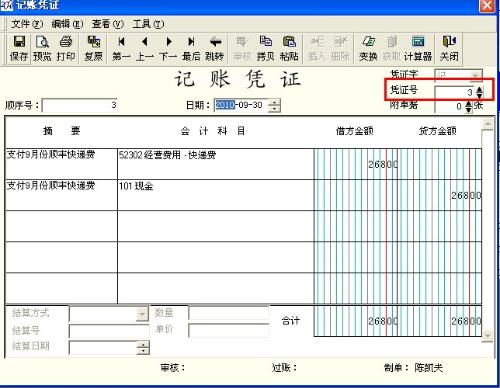
Task: Copy the voucher with 拷贝 icon
Action: click(x=265, y=49)
